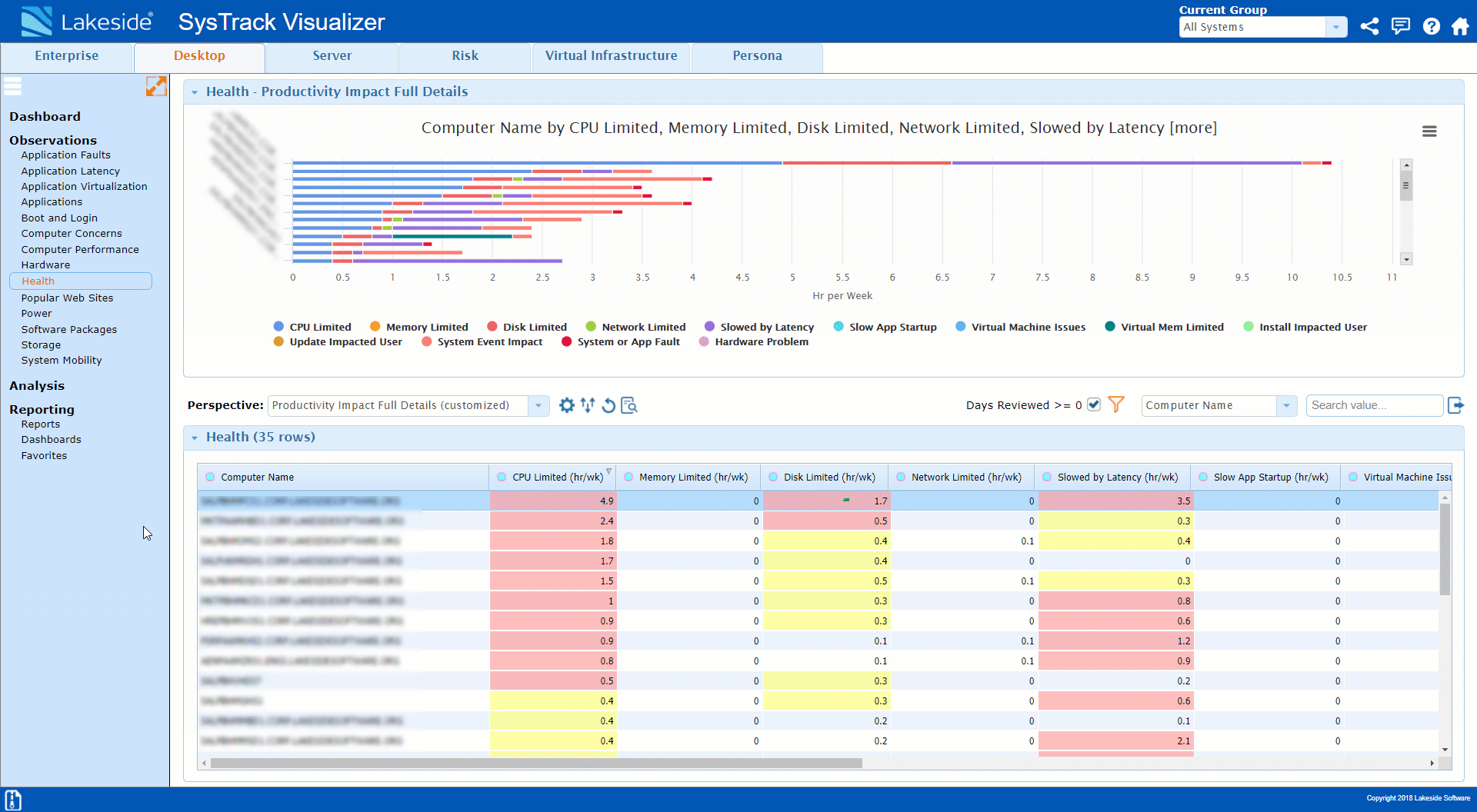Click the sort arrows icon beside settings

point(588,405)
